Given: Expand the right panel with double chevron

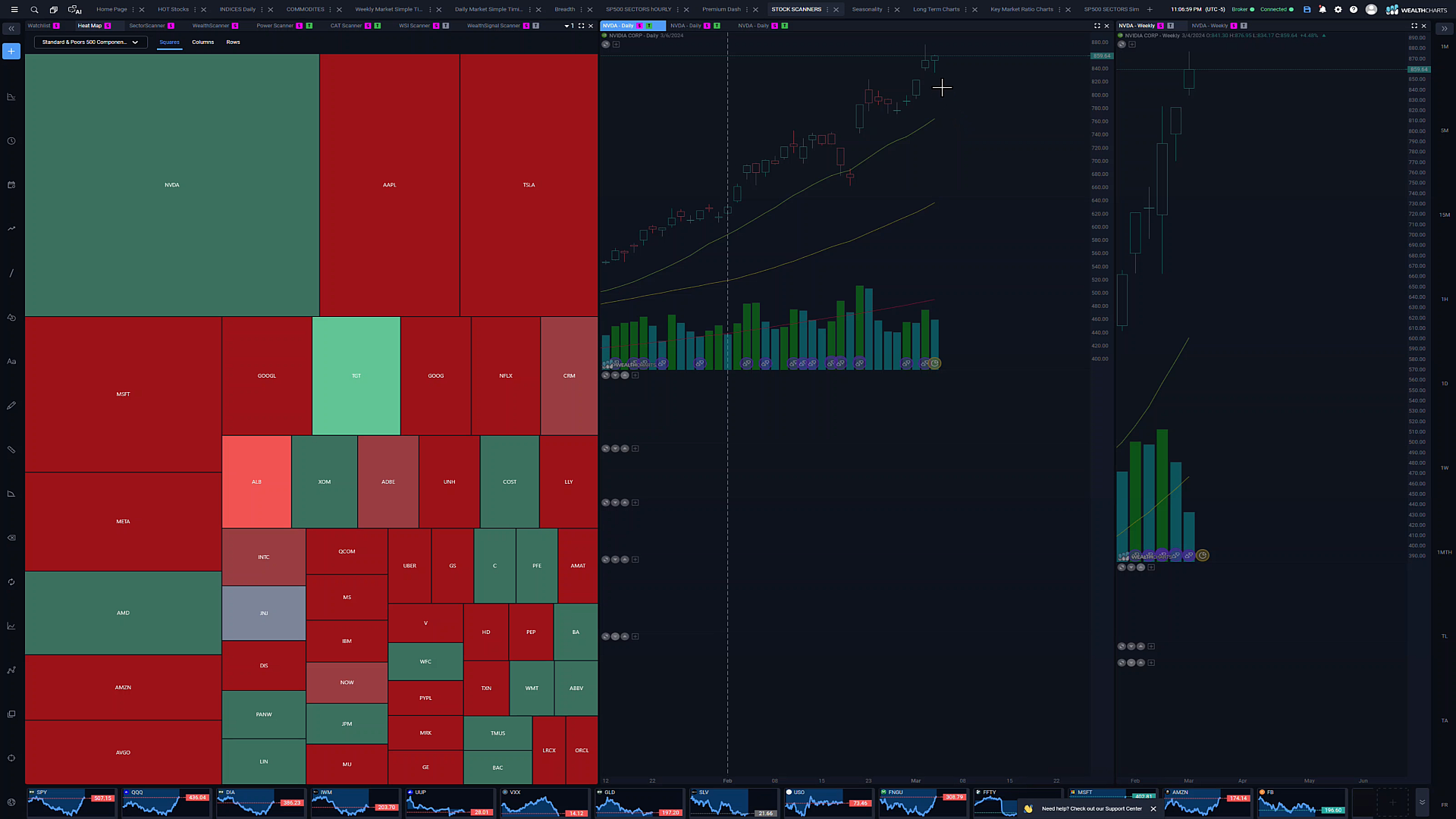Looking at the screenshot, I should pyautogui.click(x=1444, y=29).
